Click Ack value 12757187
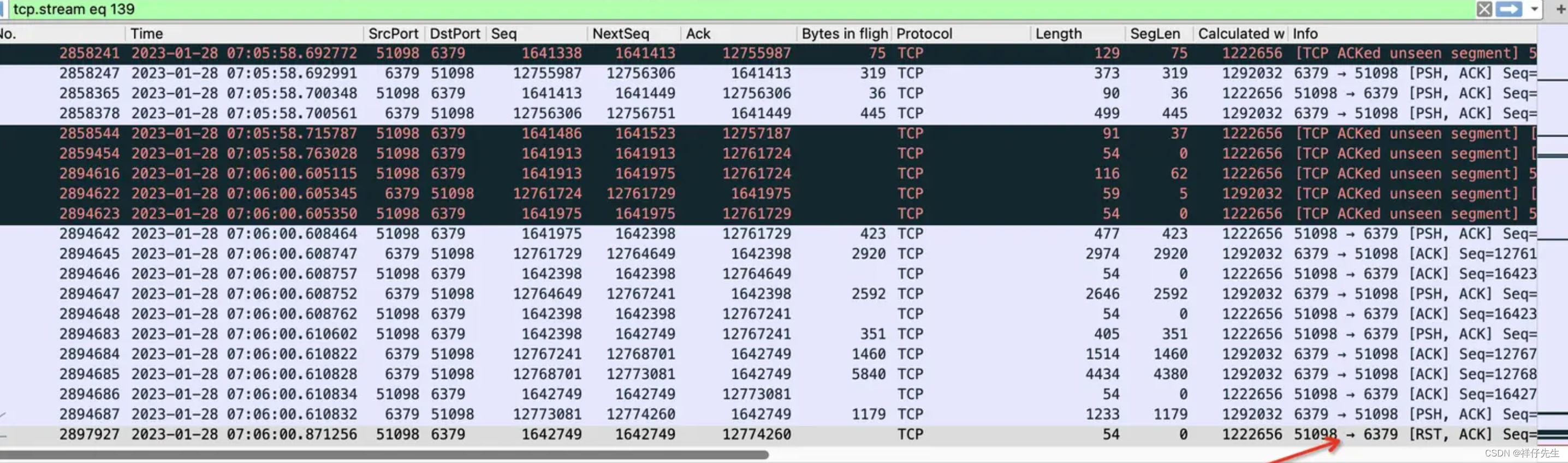The height and width of the screenshot is (463, 1568). pos(757,134)
